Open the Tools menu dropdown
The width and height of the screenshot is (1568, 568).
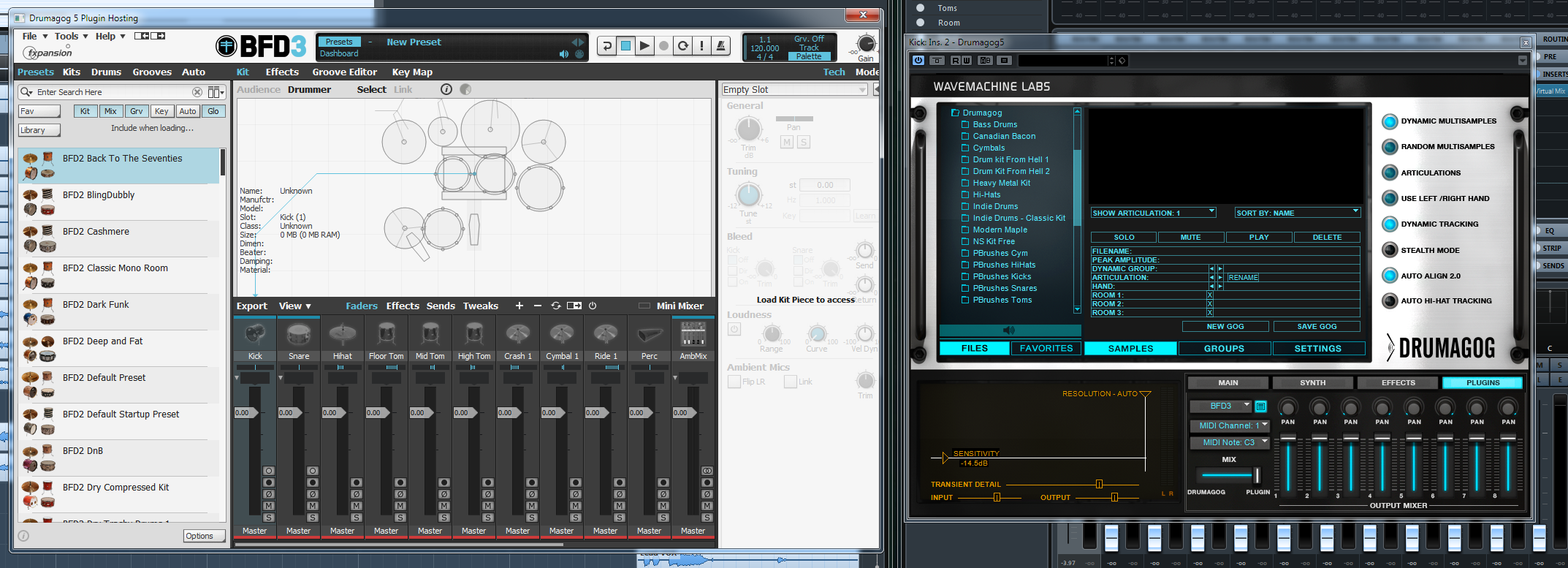click(71, 36)
